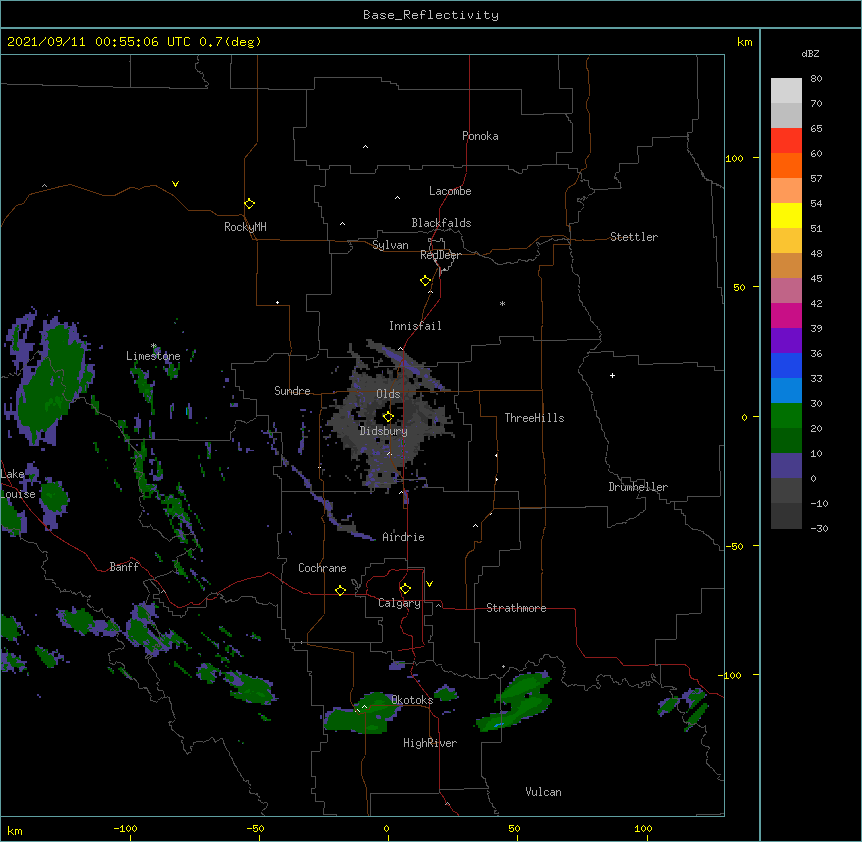Select the yellow radar-site diamond between Olds and Didsbury

388,417
